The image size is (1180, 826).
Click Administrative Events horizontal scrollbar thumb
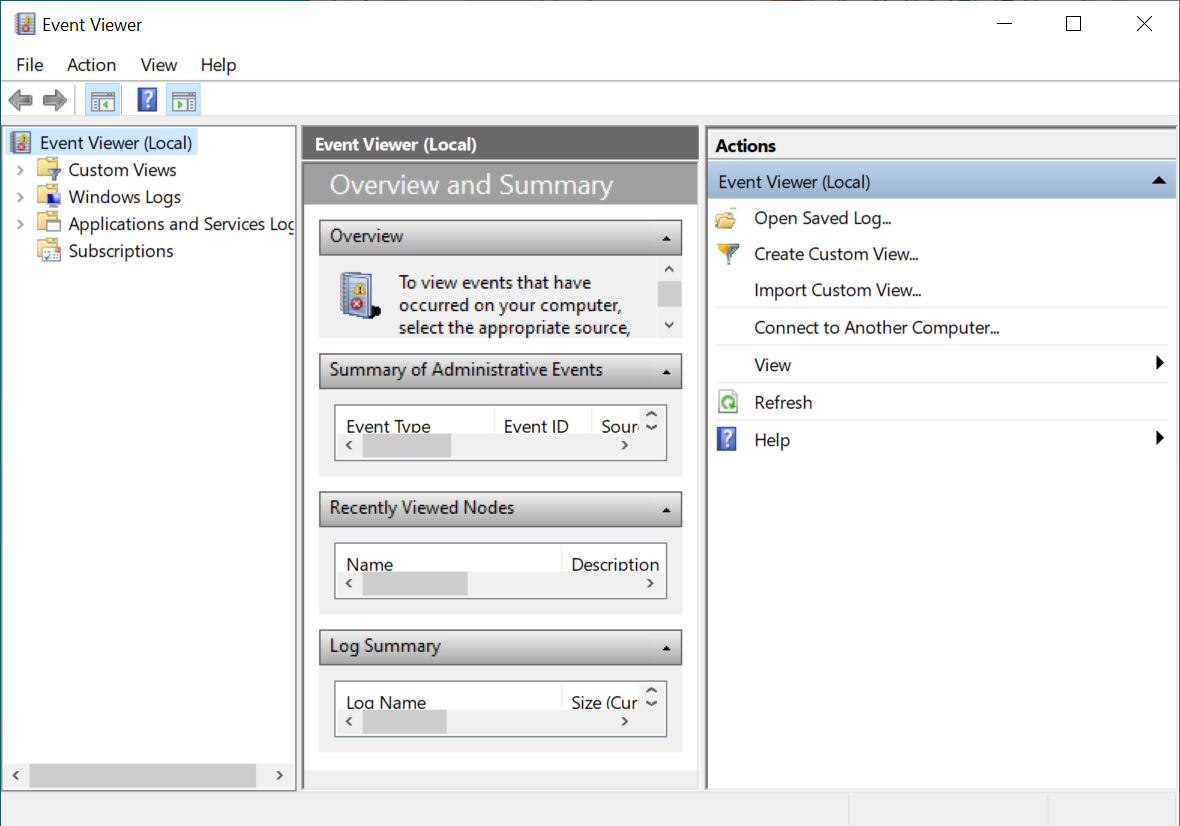pos(406,445)
